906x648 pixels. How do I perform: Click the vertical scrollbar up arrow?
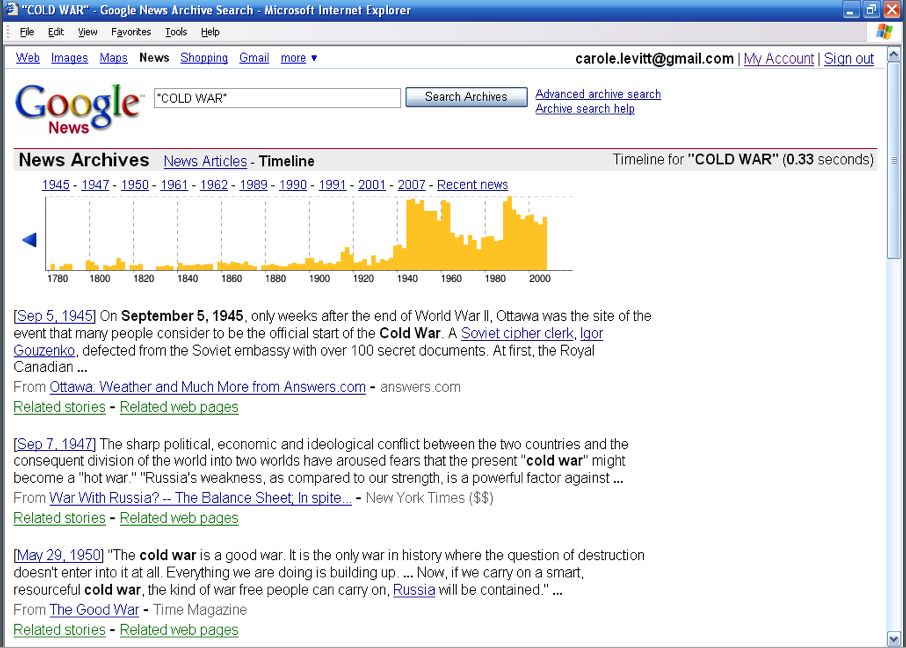tap(893, 55)
